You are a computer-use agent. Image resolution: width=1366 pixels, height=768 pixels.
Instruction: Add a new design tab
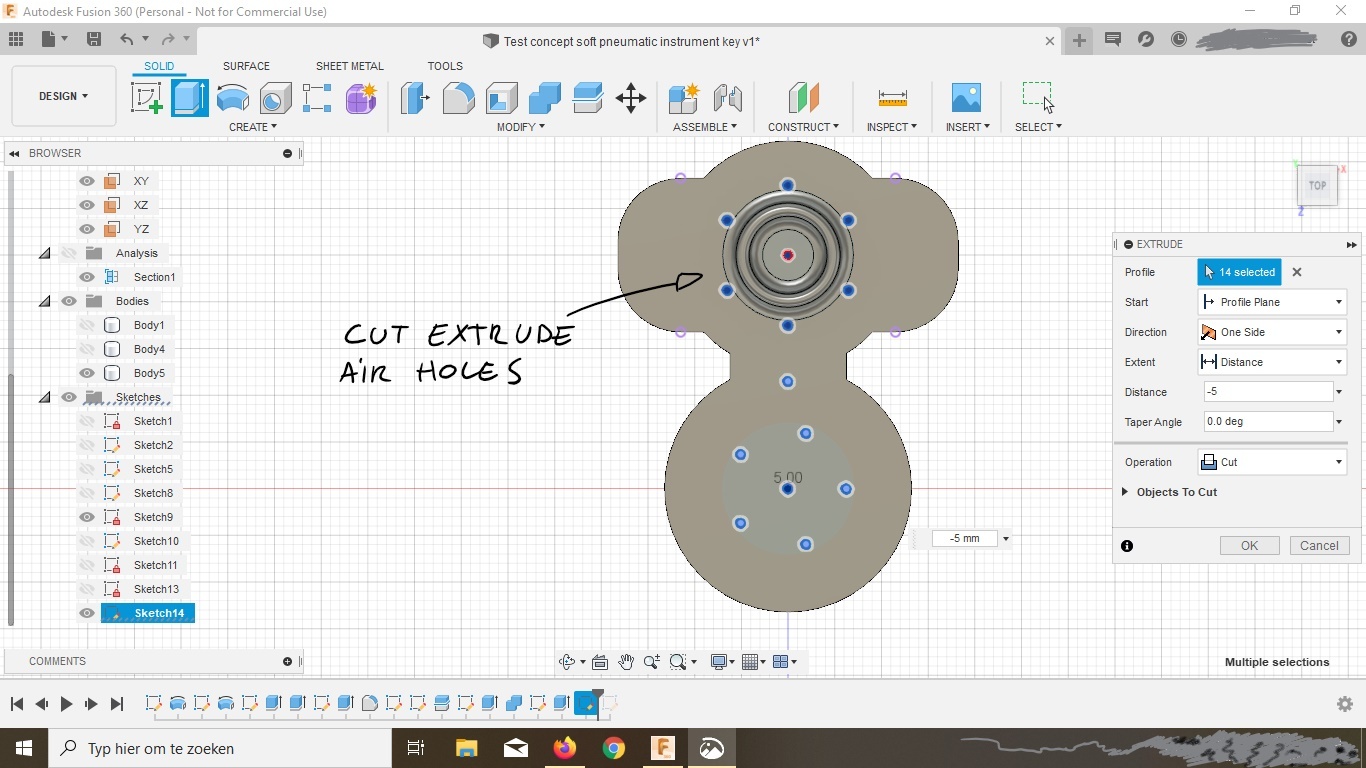click(x=1079, y=40)
